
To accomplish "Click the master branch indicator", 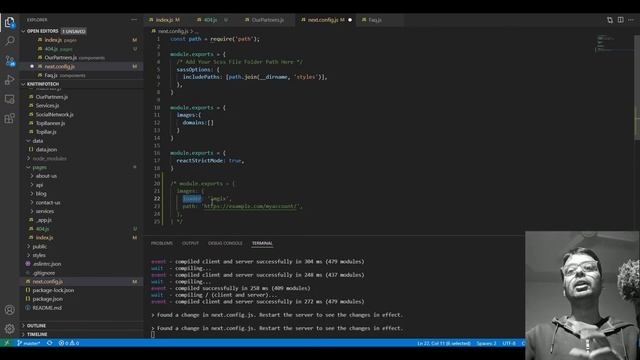I will click(29, 343).
